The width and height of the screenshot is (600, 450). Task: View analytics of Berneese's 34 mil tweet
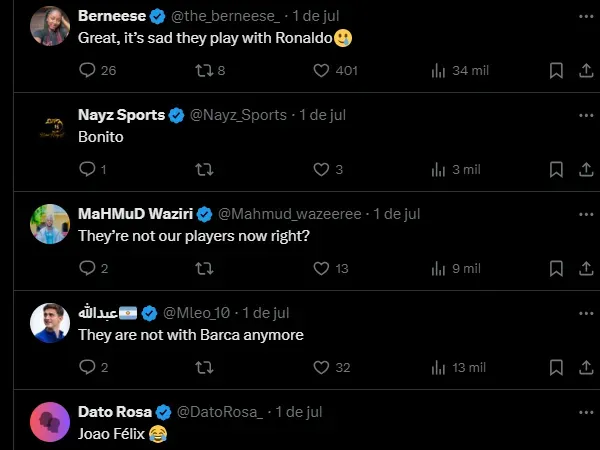438,71
